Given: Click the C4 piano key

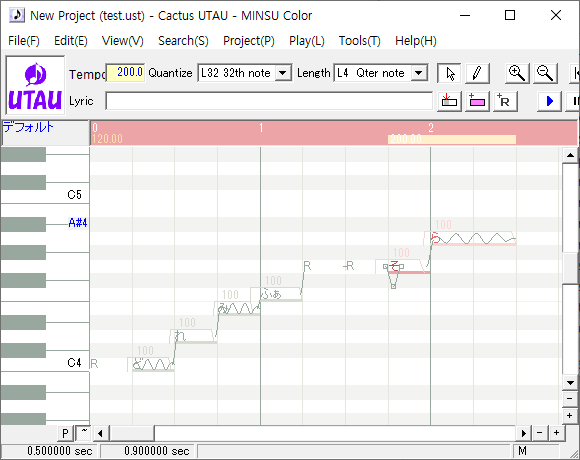Looking at the screenshot, I should [44, 364].
